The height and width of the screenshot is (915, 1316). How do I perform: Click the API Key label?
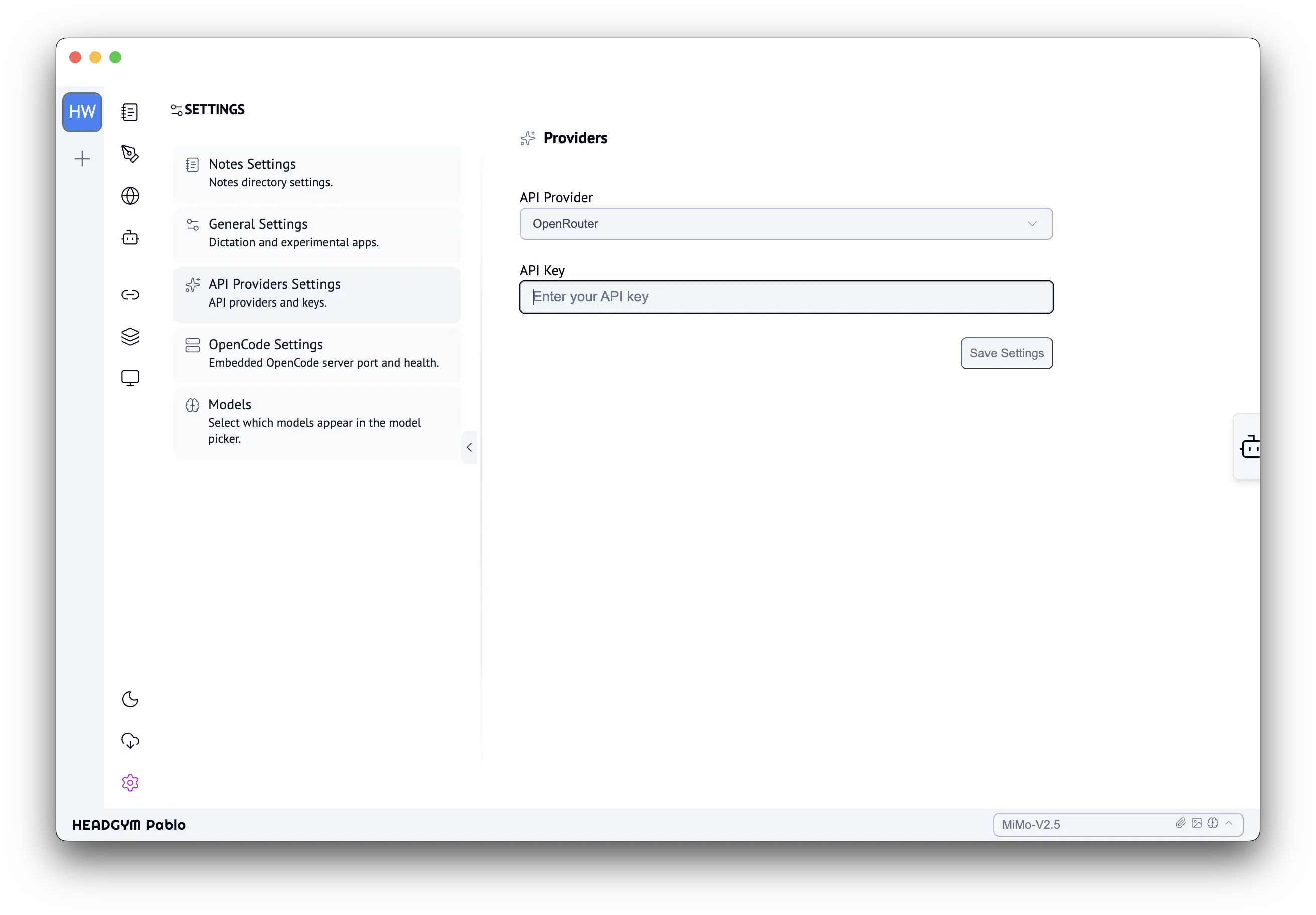[x=542, y=270]
